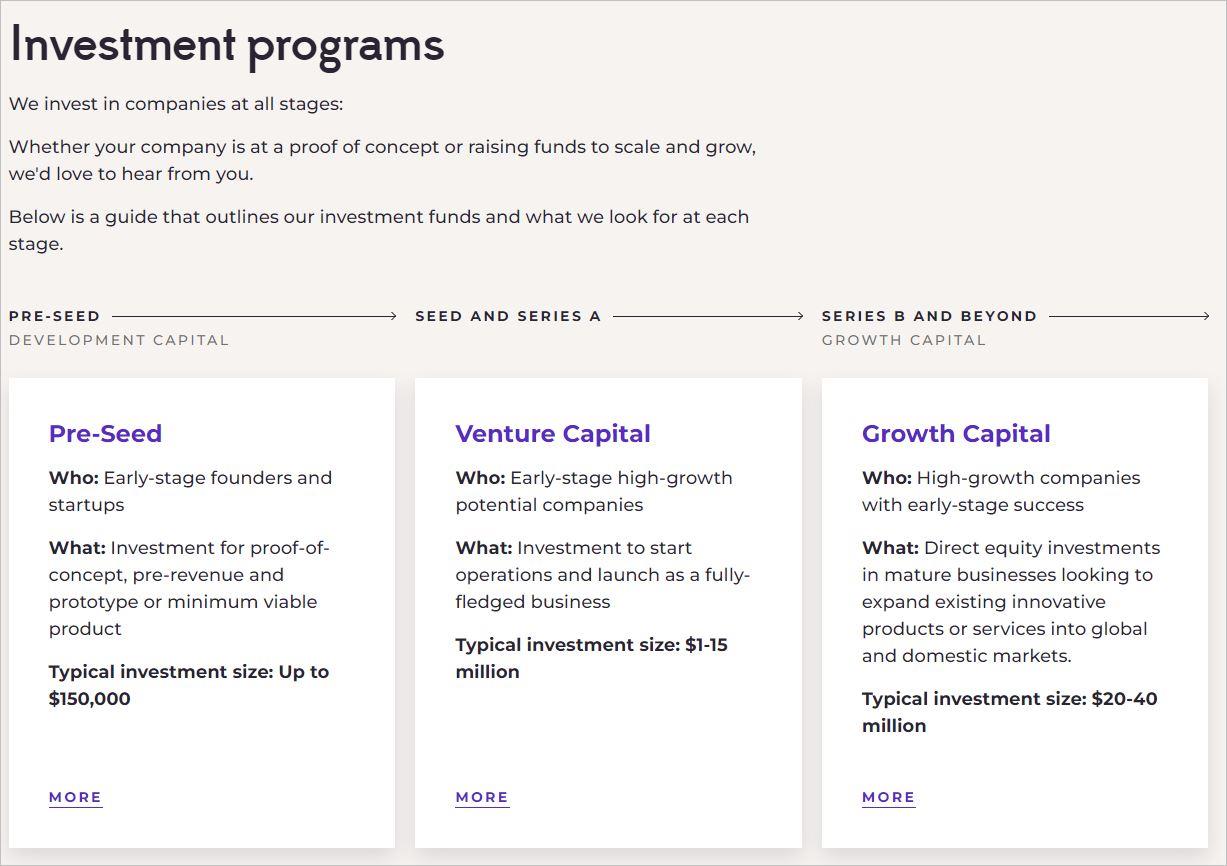Click the DEVELOPMENT CAPITAL subtitle
Viewport: 1227px width, 866px height.
point(119,340)
